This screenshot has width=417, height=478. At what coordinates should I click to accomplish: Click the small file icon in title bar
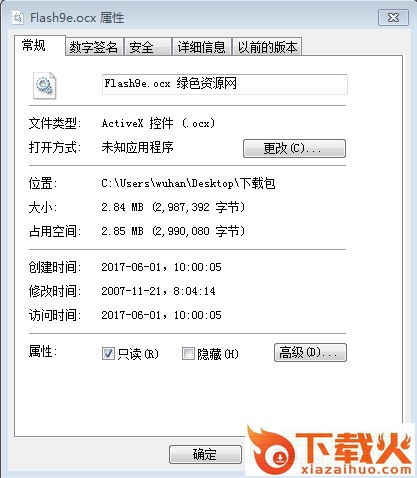click(18, 17)
